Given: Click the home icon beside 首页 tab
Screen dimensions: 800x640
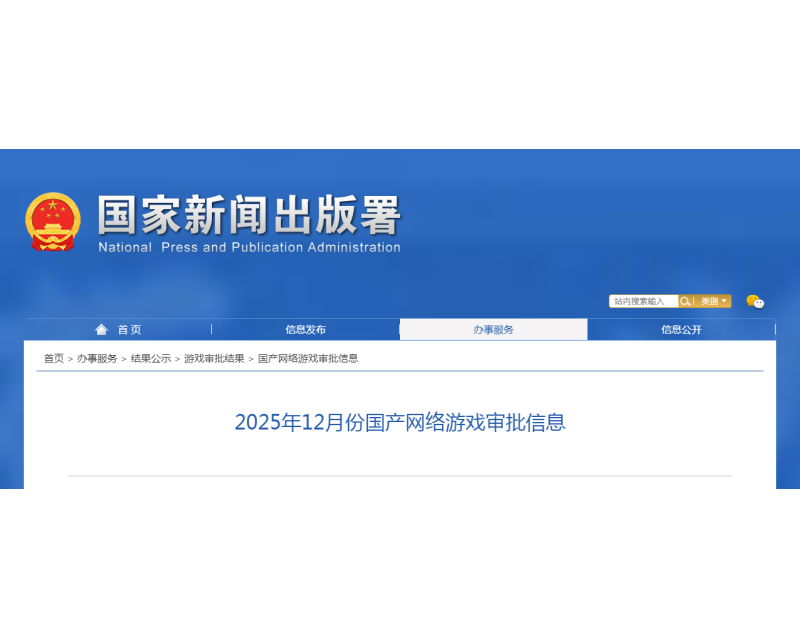Looking at the screenshot, I should click(x=99, y=328).
